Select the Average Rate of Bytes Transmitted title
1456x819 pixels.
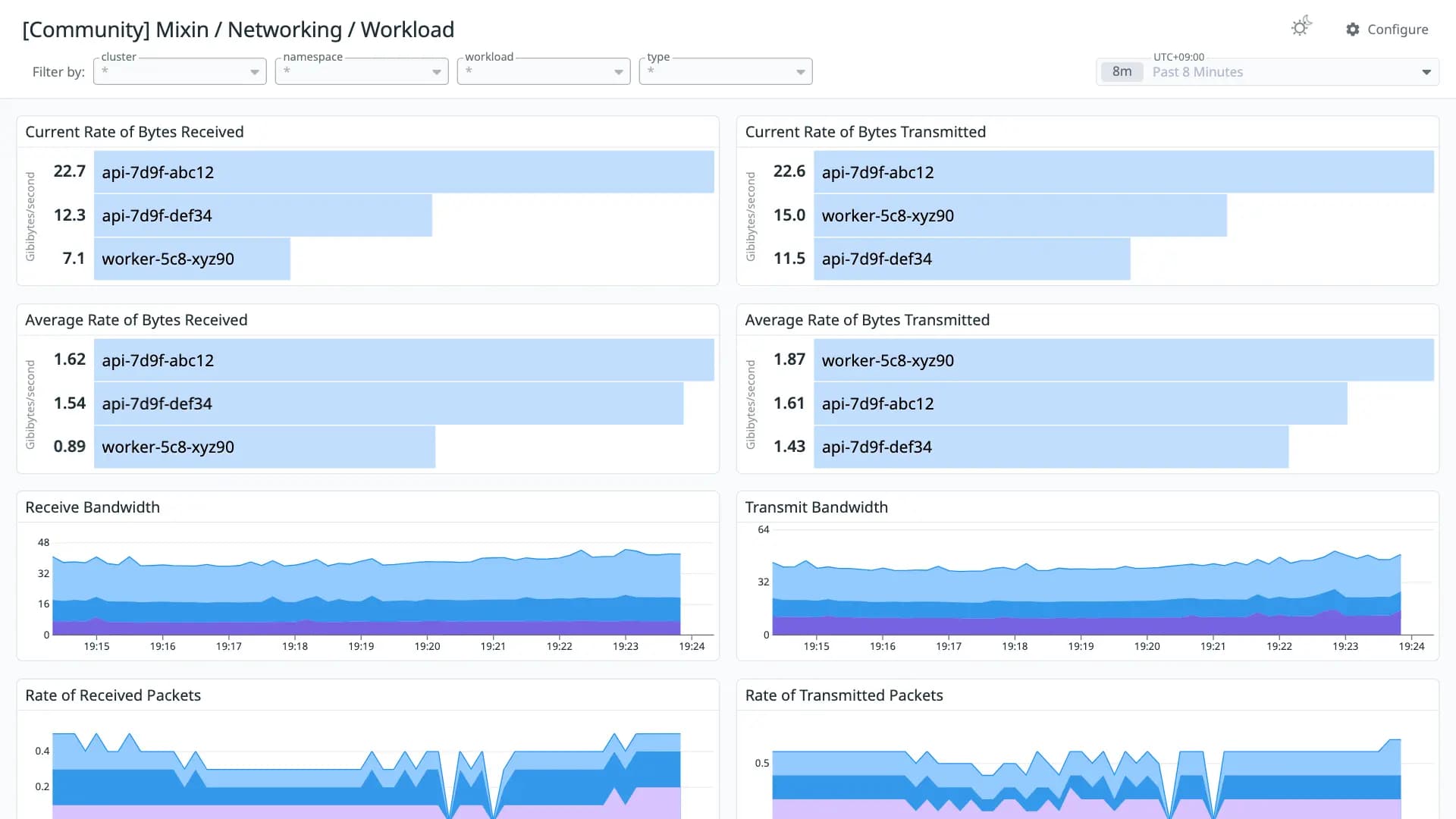(868, 320)
